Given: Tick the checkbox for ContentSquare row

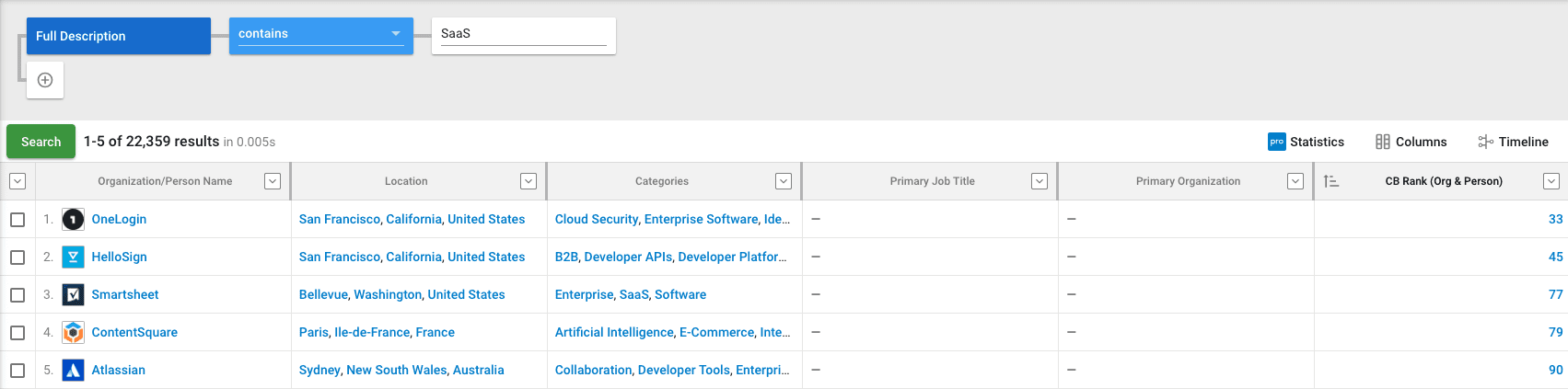Looking at the screenshot, I should (17, 332).
